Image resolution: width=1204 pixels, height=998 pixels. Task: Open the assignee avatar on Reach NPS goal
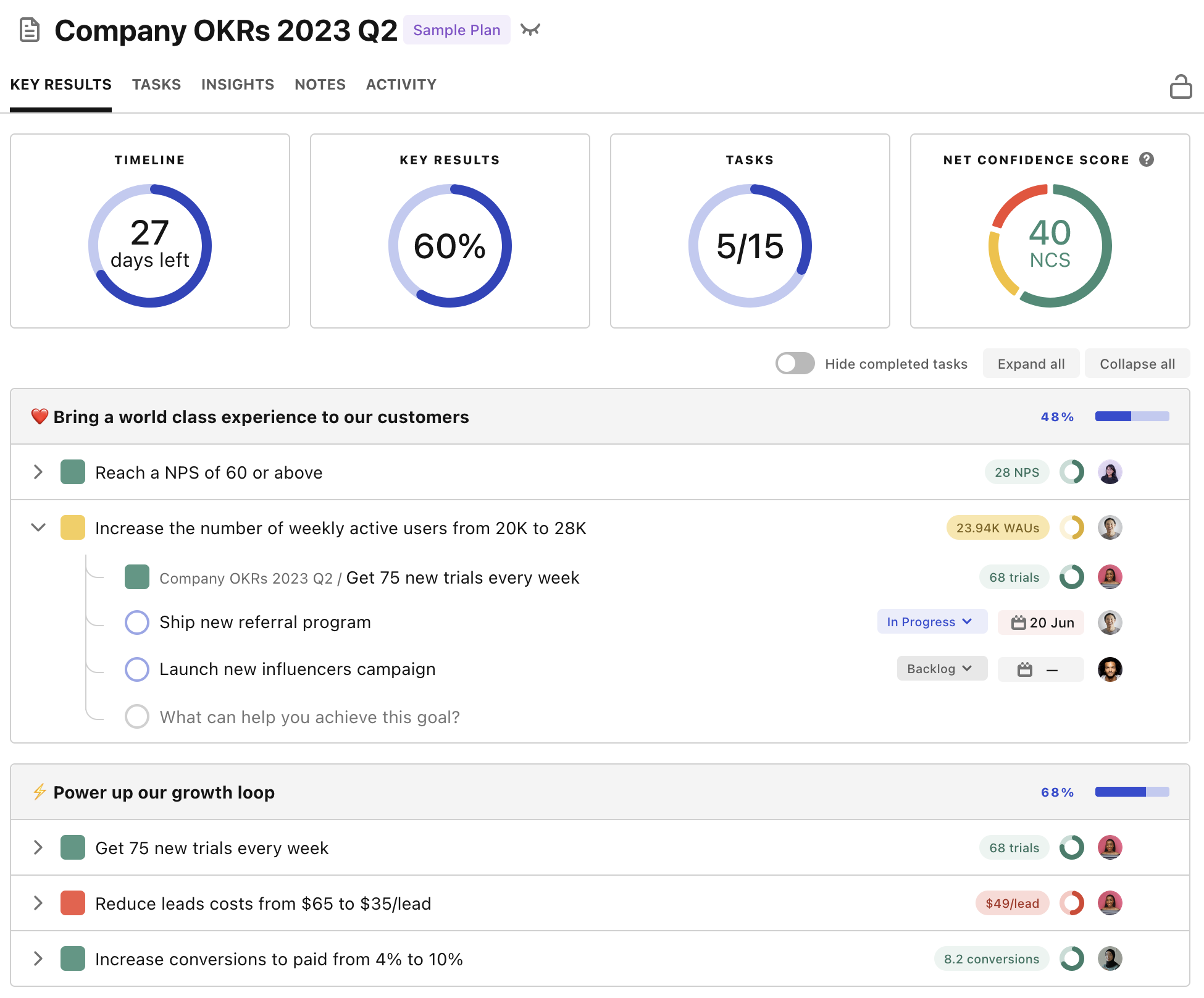1110,472
